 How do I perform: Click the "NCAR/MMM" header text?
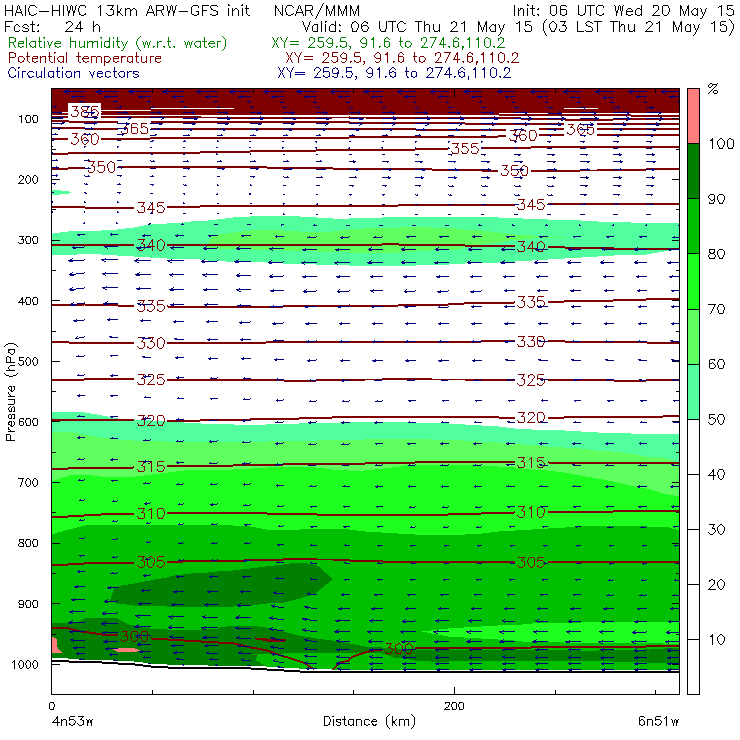point(317,11)
